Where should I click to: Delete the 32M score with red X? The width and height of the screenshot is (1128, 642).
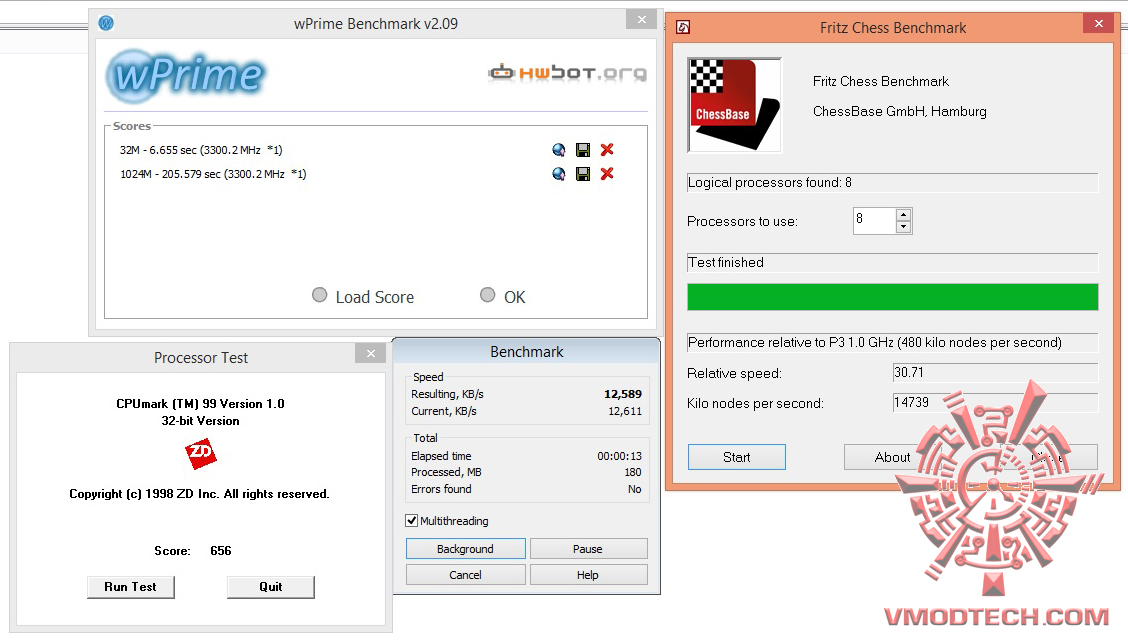click(x=607, y=150)
